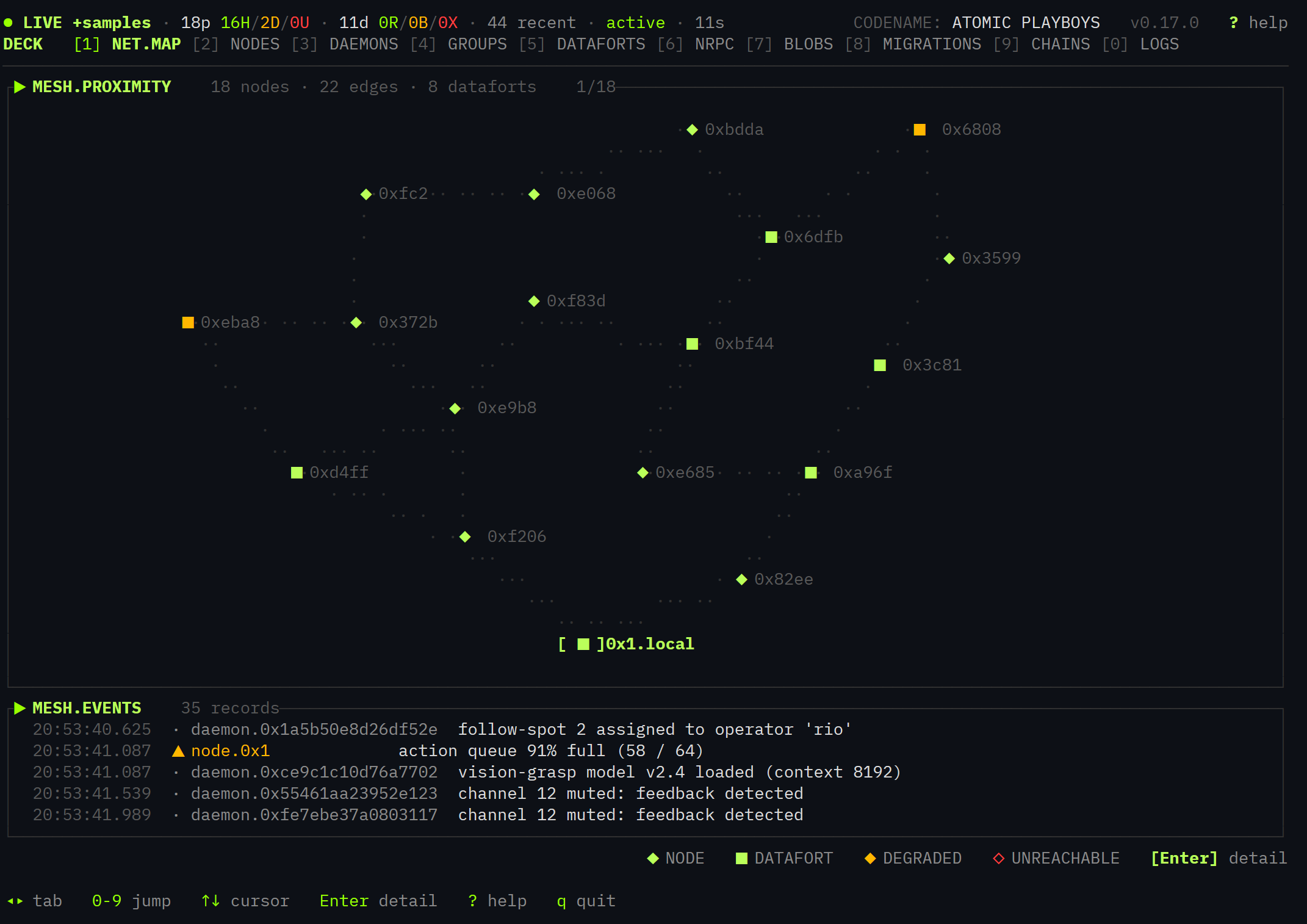Select the 0x82ee node diamond

click(x=741, y=579)
